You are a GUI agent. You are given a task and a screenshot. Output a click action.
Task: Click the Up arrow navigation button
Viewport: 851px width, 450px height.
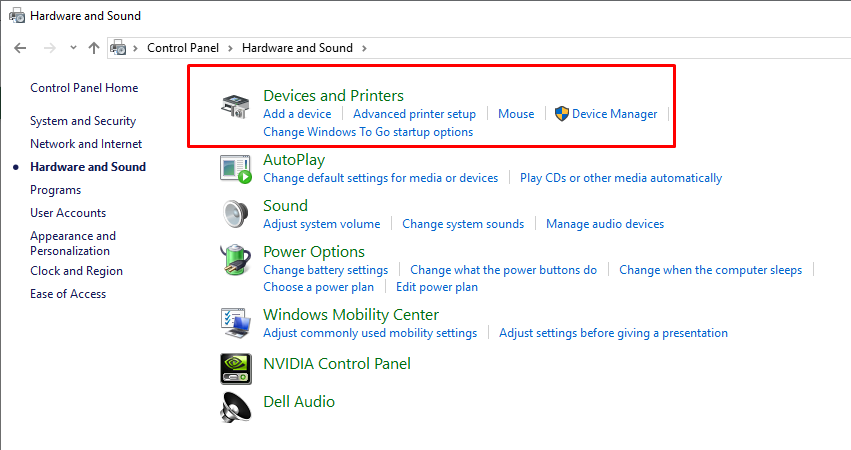[x=94, y=47]
